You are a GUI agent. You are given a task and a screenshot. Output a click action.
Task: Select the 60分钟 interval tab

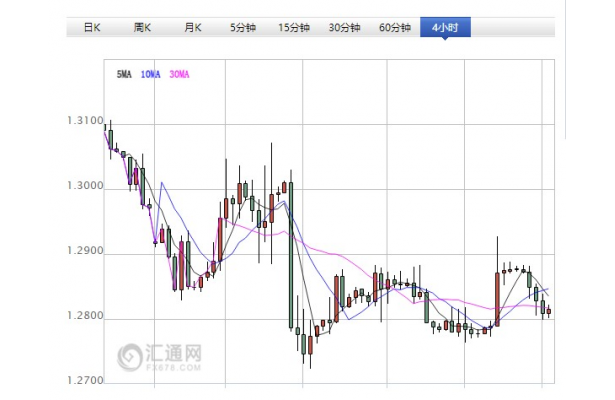(x=395, y=27)
